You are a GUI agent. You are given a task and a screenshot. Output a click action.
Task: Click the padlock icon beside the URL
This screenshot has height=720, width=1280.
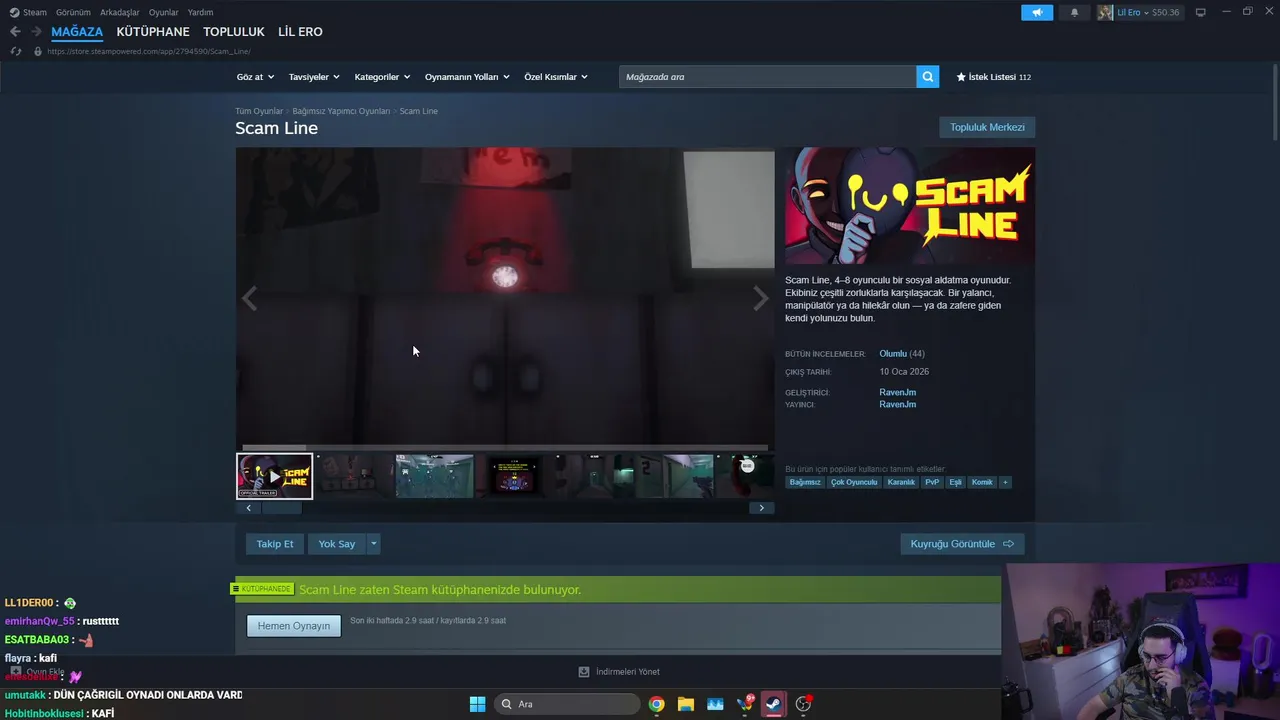pyautogui.click(x=38, y=51)
